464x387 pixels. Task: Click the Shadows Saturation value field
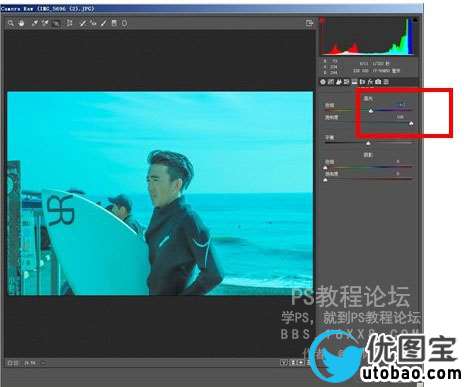398,174
